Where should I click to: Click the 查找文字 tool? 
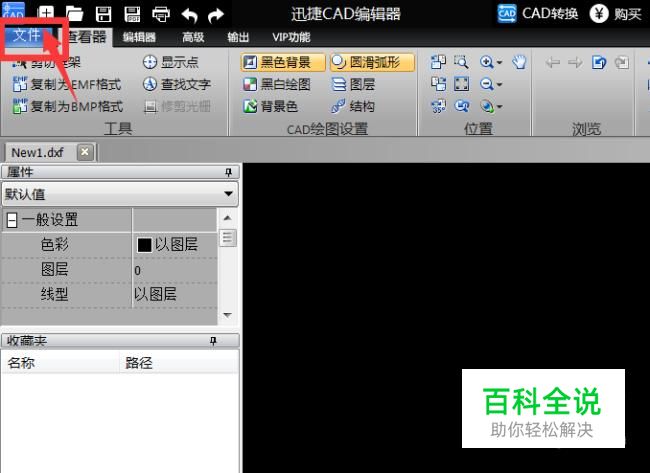click(177, 85)
